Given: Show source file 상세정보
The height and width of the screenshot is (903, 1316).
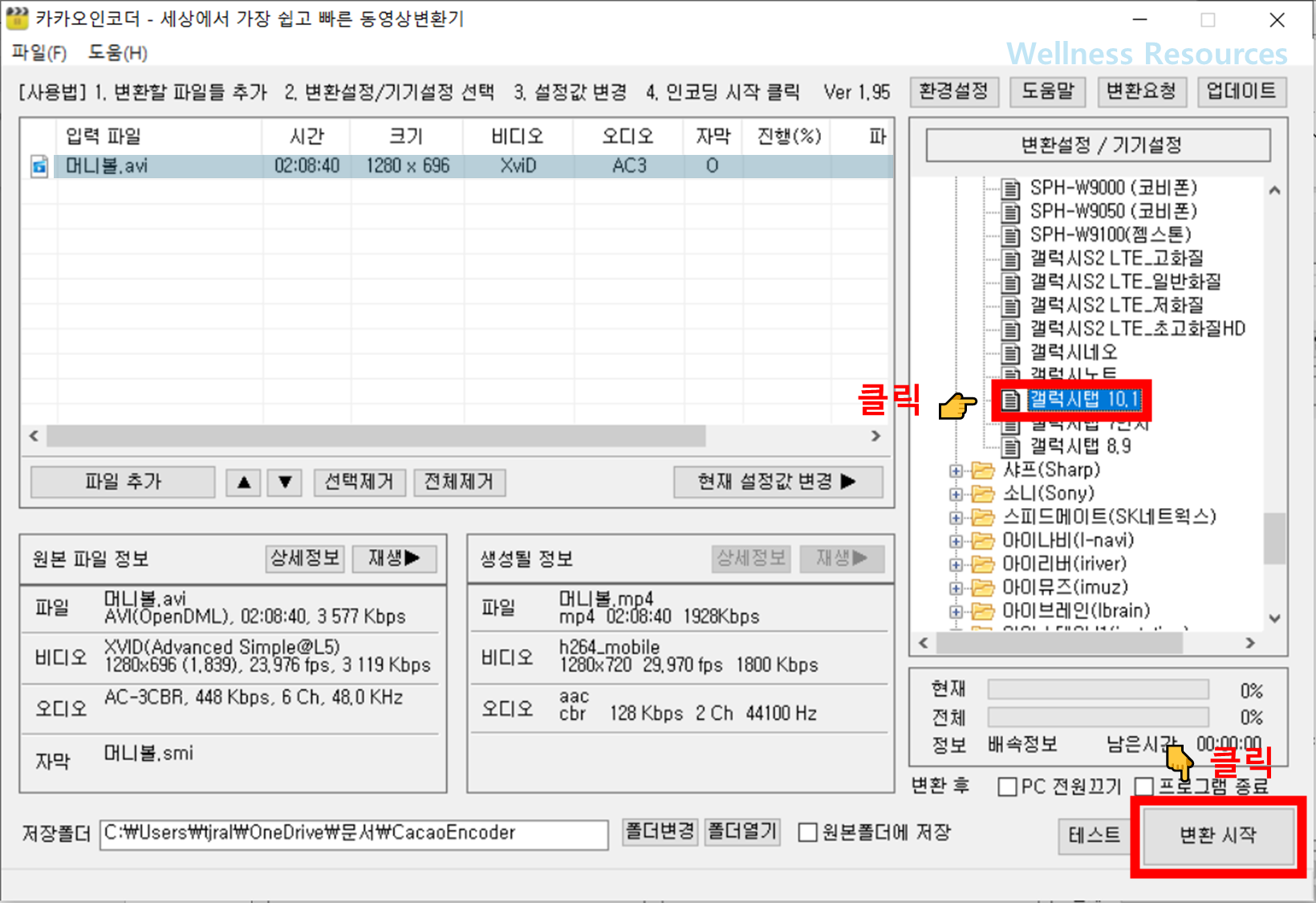Looking at the screenshot, I should pyautogui.click(x=305, y=559).
